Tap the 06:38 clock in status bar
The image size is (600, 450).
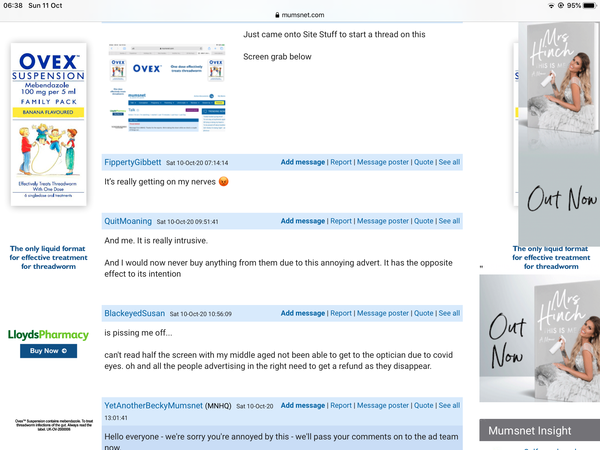(13, 6)
